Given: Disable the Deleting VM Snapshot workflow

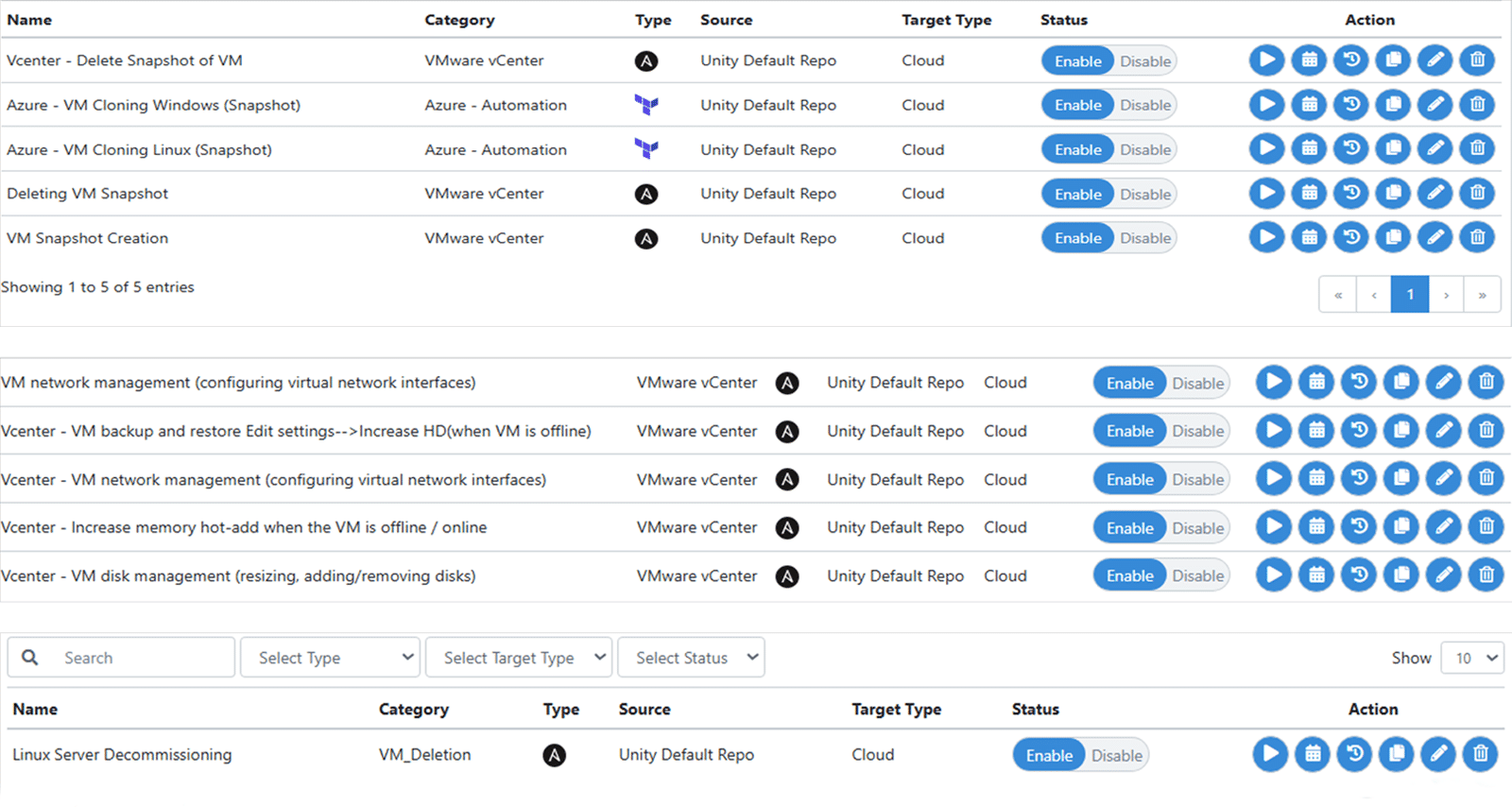Looking at the screenshot, I should click(x=1144, y=194).
